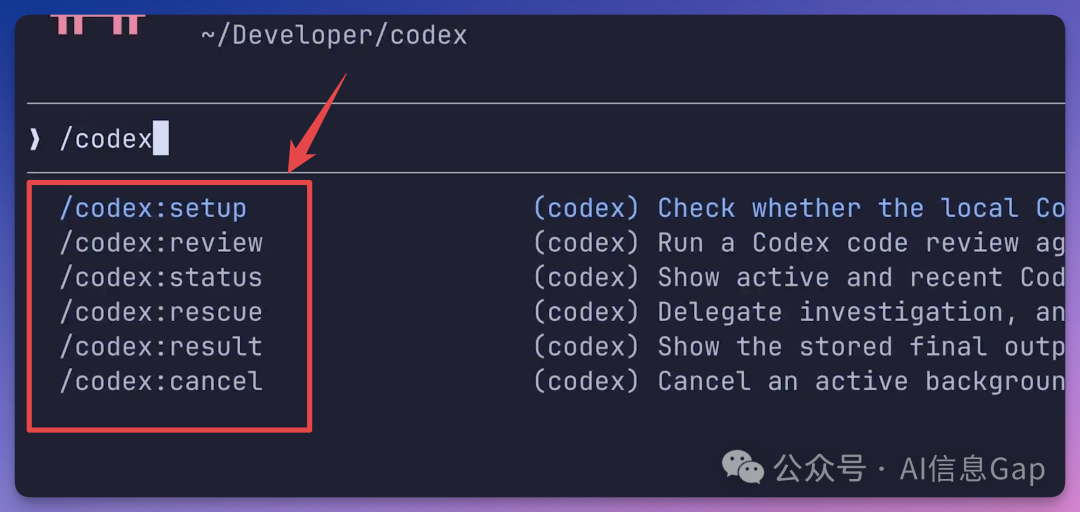Click the ~/Developer/codex path text
1080x512 pixels.
[334, 35]
